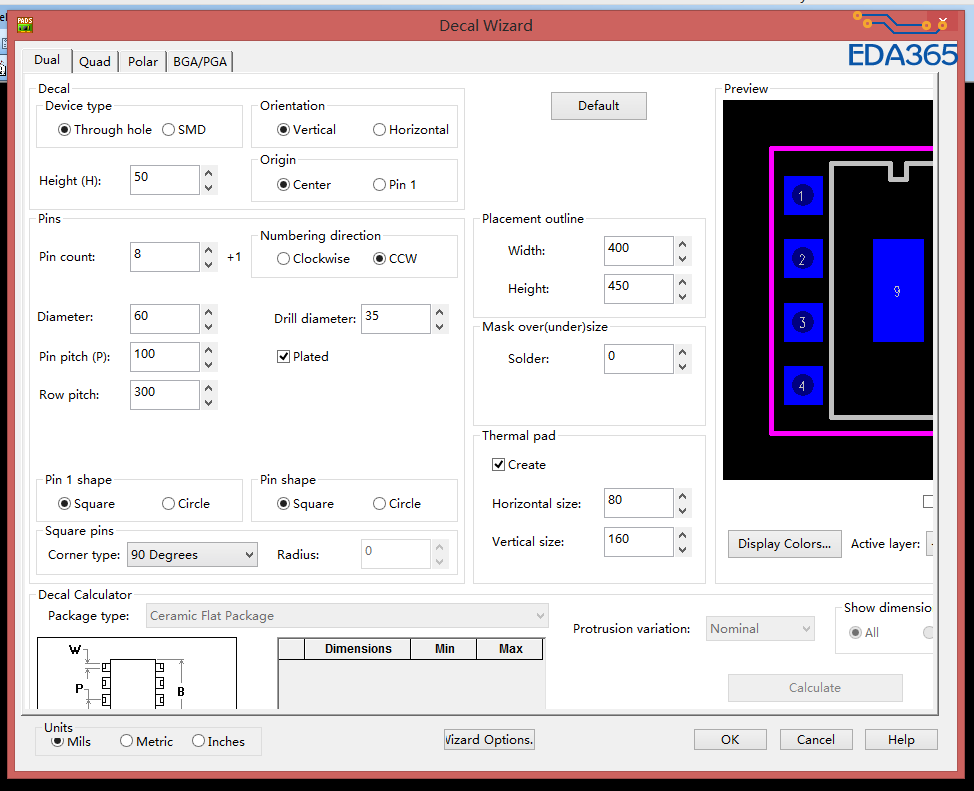Toggle the Plated checkbox
The height and width of the screenshot is (791, 974).
tap(303, 357)
